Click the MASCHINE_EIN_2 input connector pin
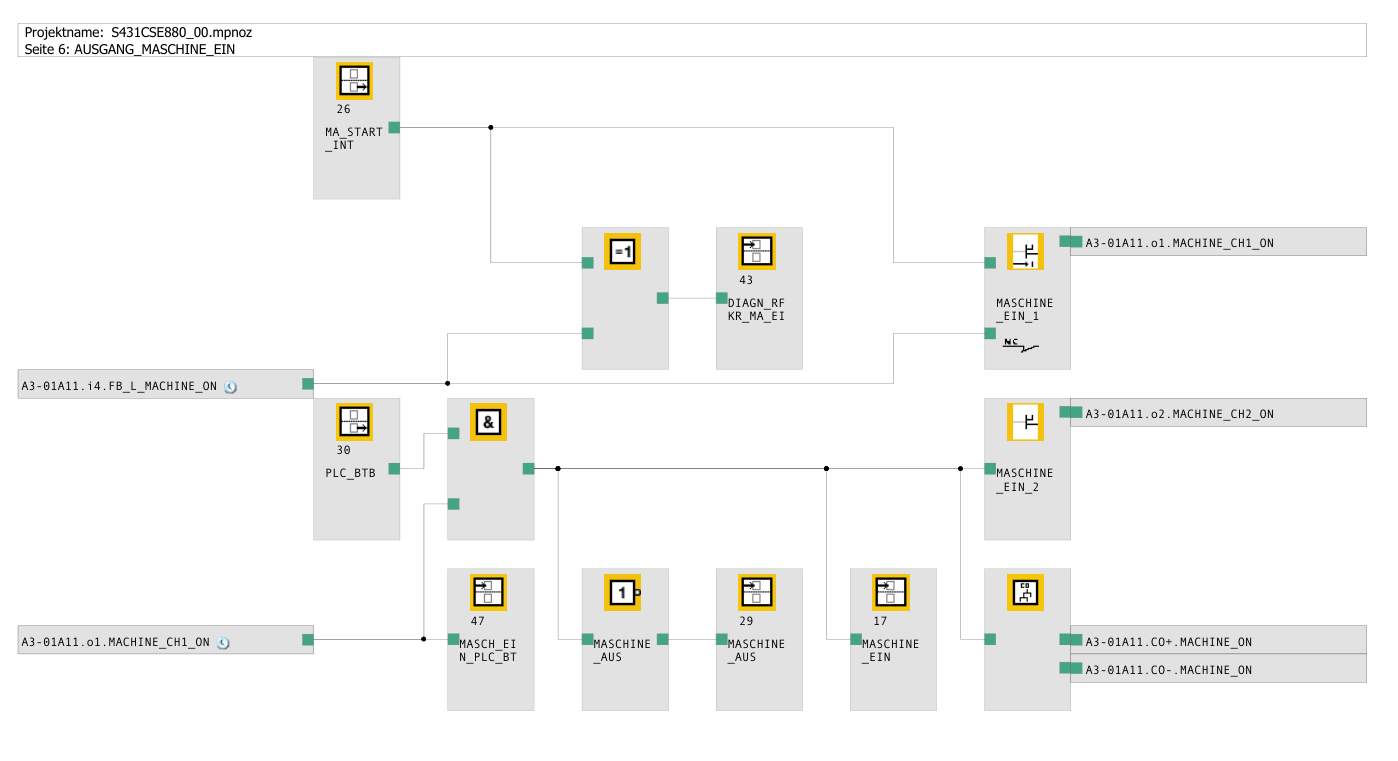The image size is (1398, 761). point(989,468)
